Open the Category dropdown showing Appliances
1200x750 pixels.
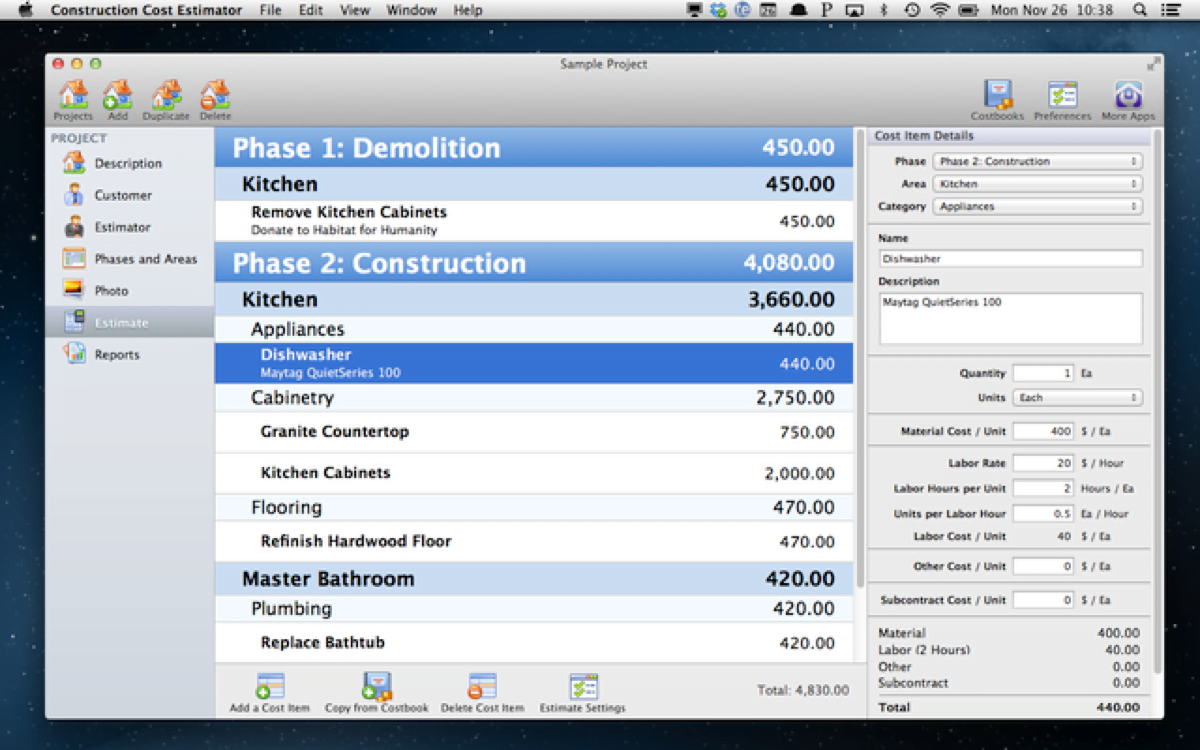(x=1037, y=207)
